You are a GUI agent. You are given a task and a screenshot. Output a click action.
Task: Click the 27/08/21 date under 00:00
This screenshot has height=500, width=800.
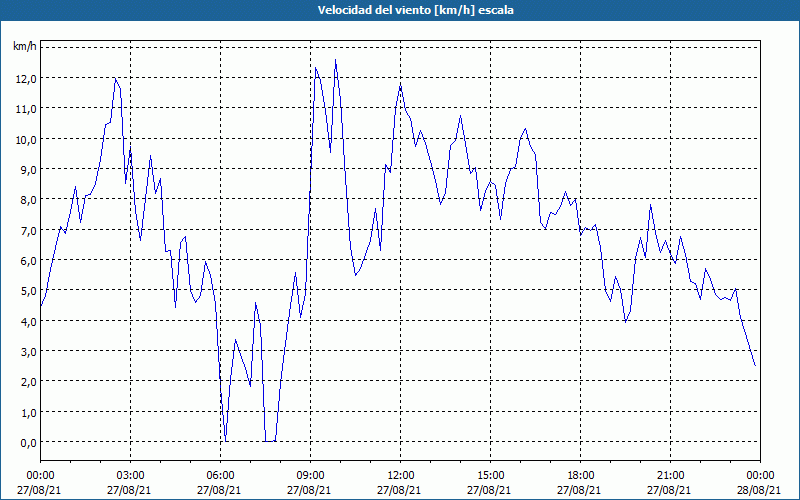pyautogui.click(x=39, y=490)
